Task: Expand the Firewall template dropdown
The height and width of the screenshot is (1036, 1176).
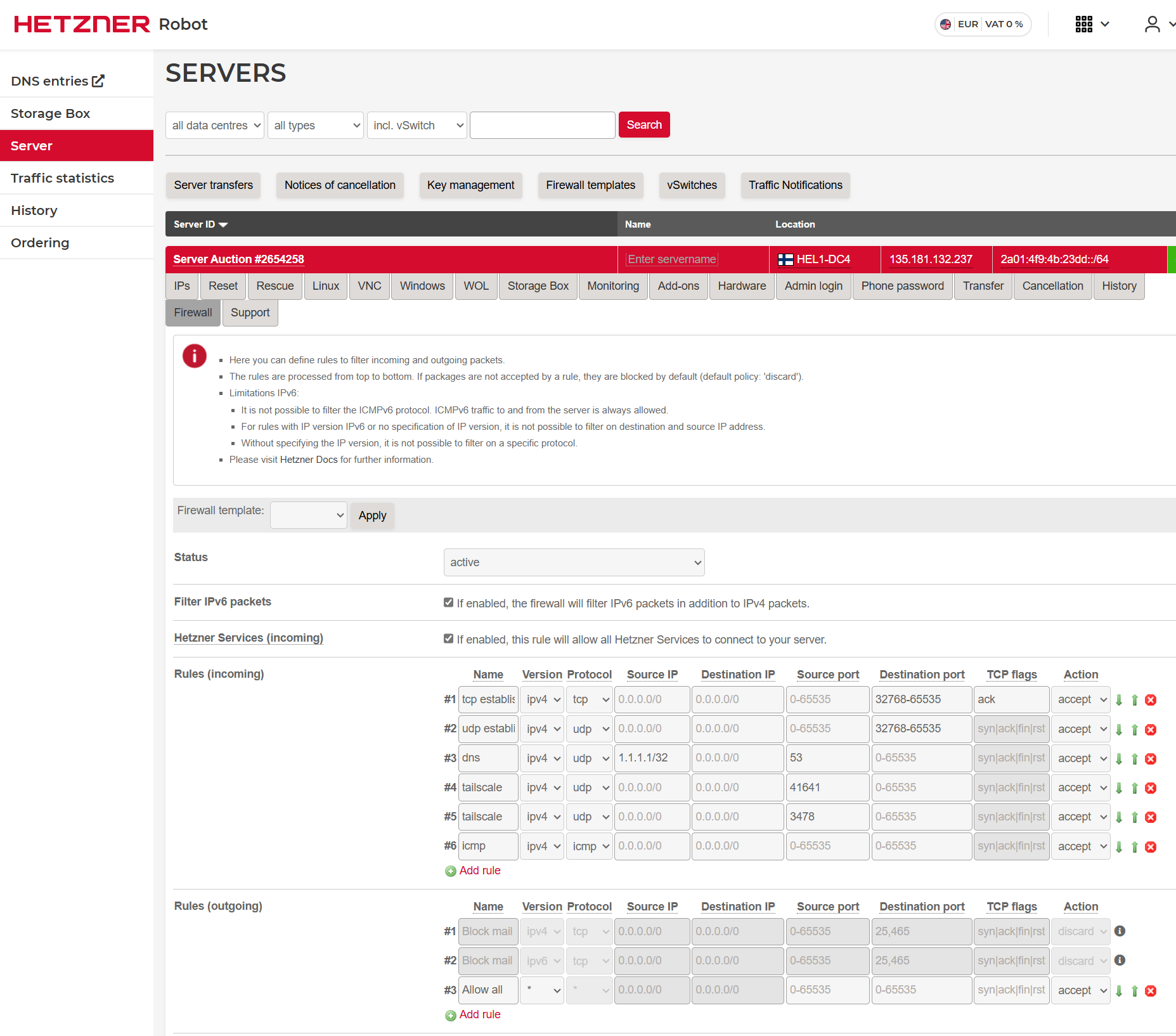Action: (308, 515)
